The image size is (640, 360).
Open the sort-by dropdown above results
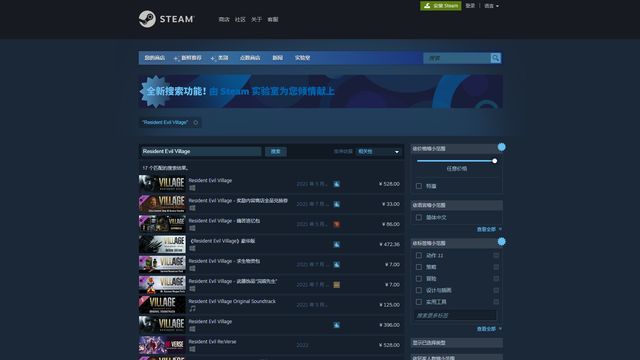[x=378, y=151]
